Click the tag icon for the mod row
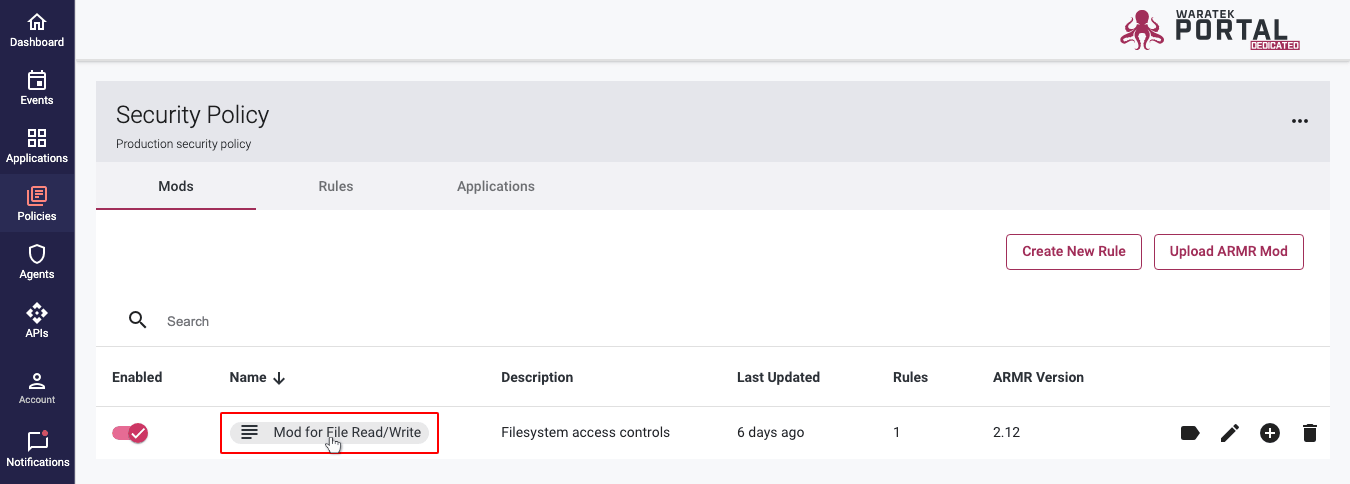1350x484 pixels. (1190, 433)
